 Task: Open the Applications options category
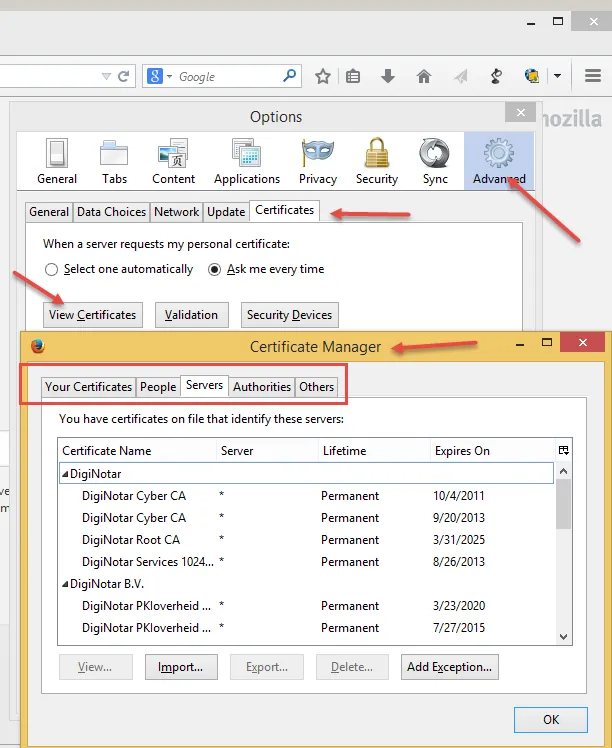[x=247, y=161]
